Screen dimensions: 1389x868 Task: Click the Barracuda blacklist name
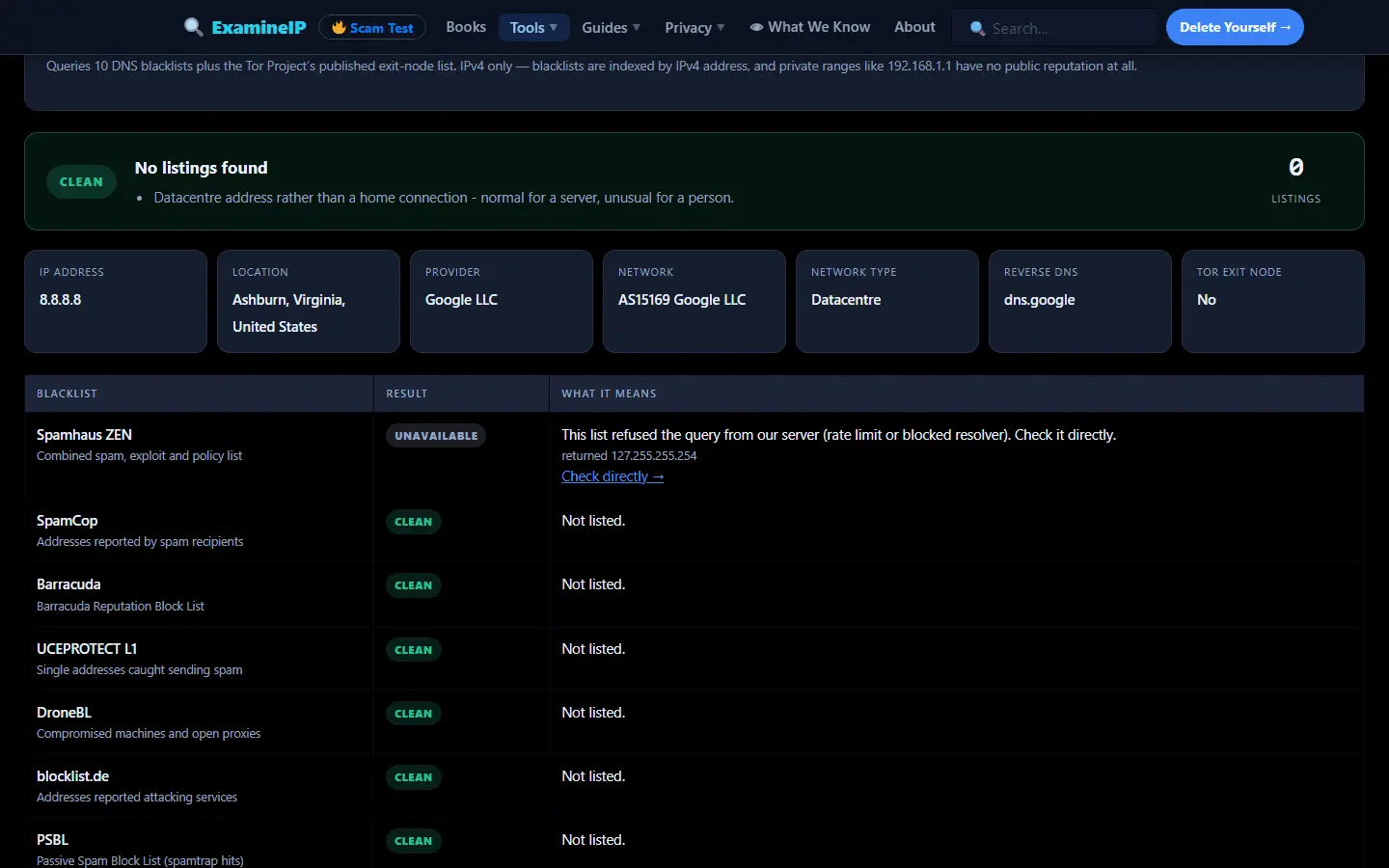[x=68, y=584]
